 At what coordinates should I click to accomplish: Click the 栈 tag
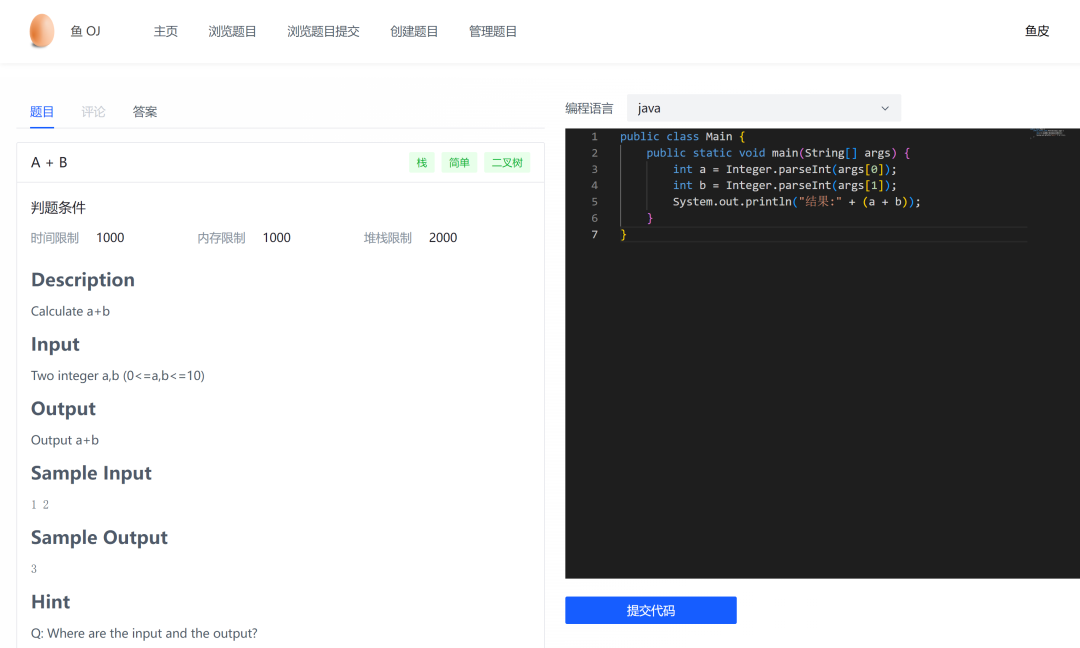[422, 163]
